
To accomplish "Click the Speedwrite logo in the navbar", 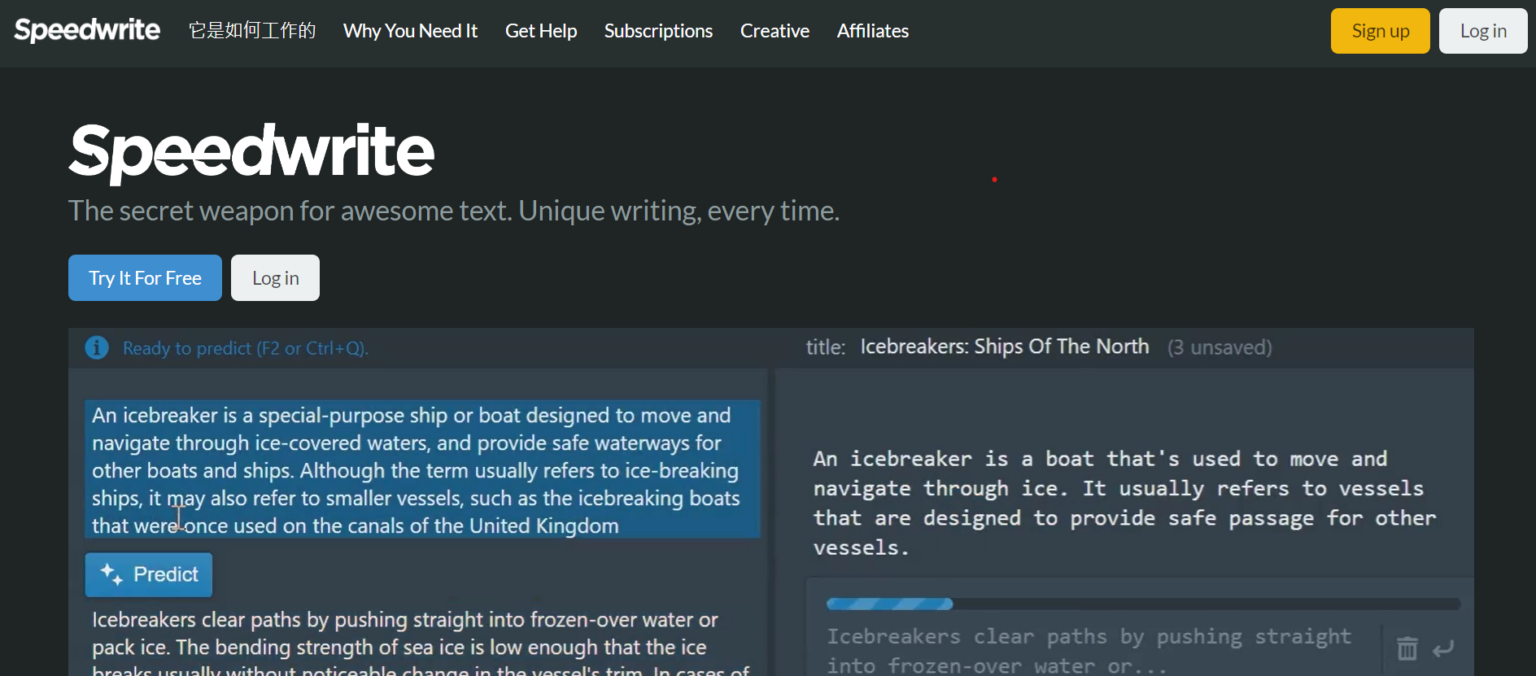I will [x=87, y=30].
